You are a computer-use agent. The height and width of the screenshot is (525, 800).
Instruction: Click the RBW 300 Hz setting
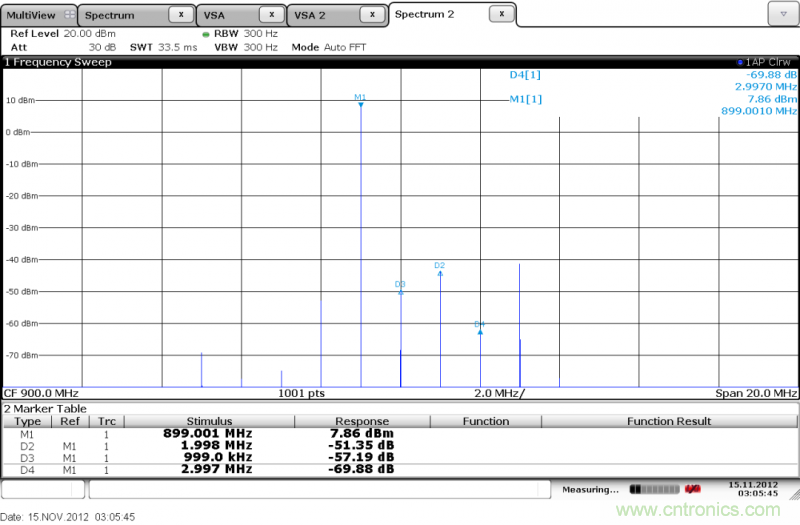click(x=236, y=33)
